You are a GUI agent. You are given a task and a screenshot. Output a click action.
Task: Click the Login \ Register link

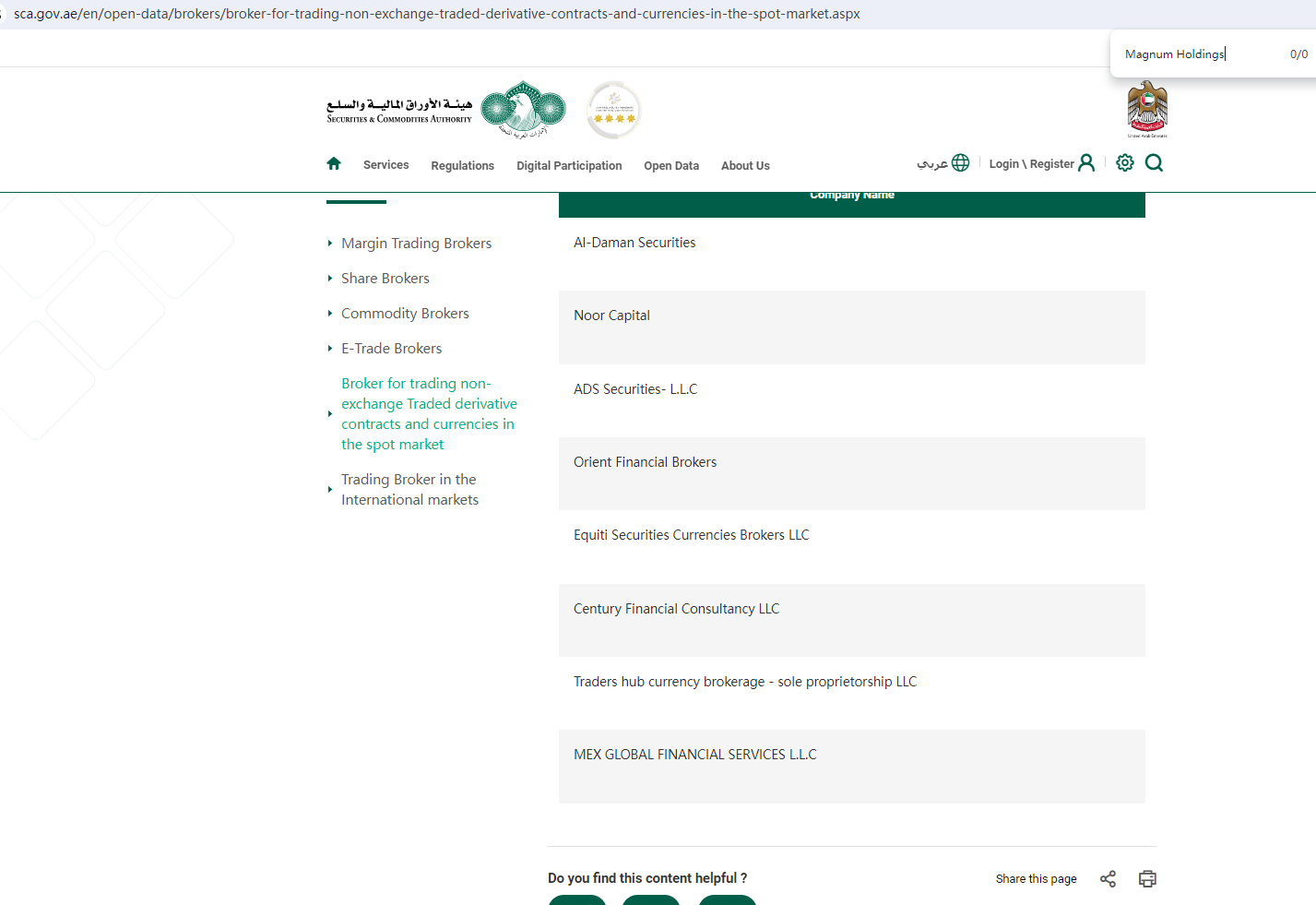click(x=1031, y=164)
